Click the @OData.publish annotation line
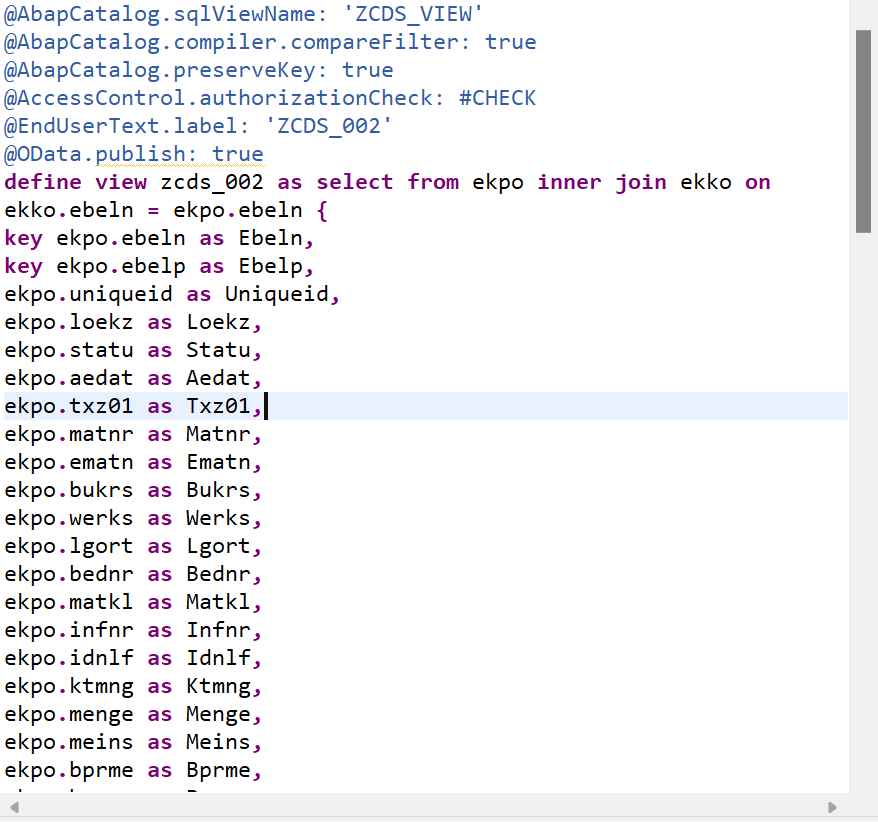This screenshot has height=822, width=878. [x=120, y=154]
